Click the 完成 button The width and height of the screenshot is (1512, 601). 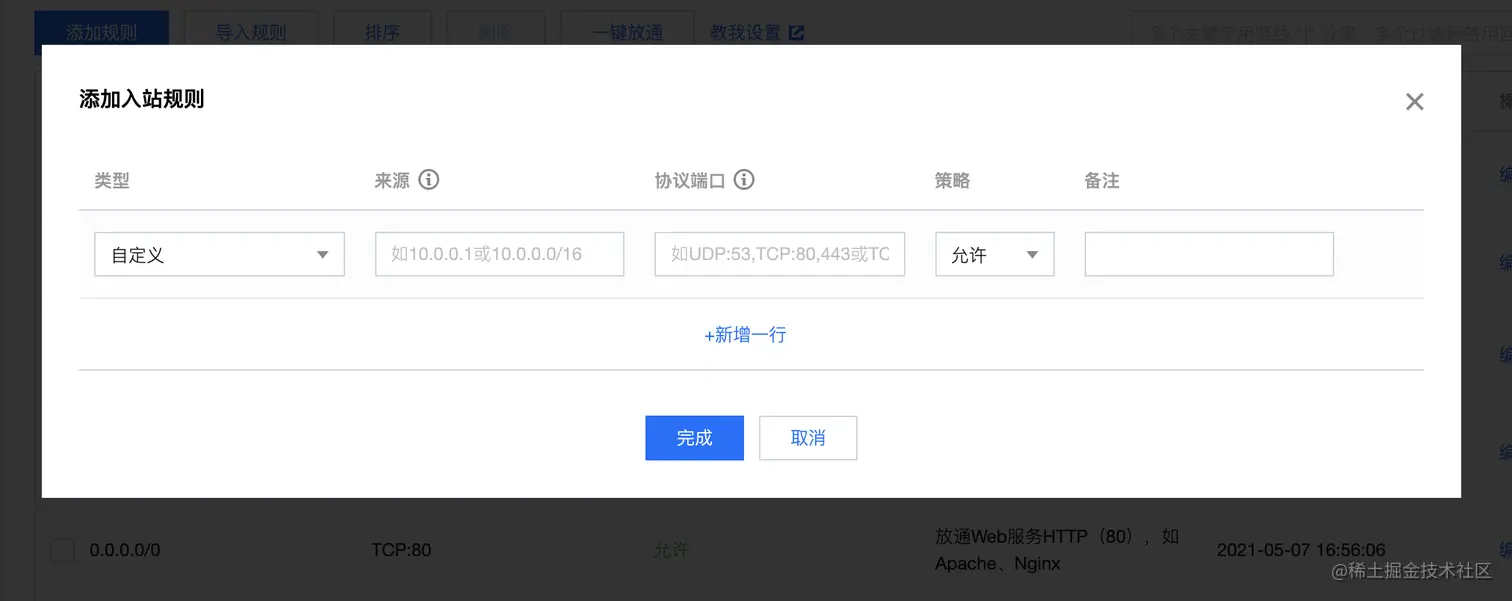[x=694, y=438]
